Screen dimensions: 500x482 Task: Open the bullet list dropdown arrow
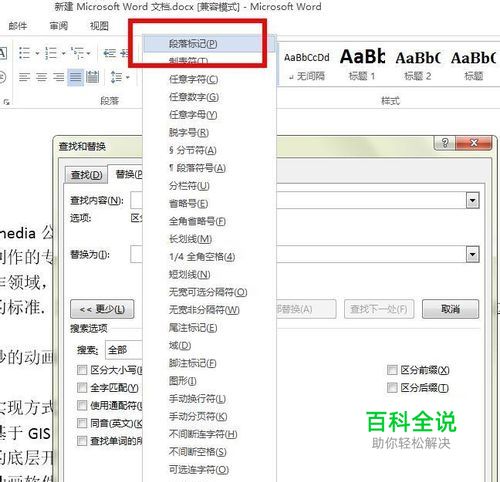(37, 53)
